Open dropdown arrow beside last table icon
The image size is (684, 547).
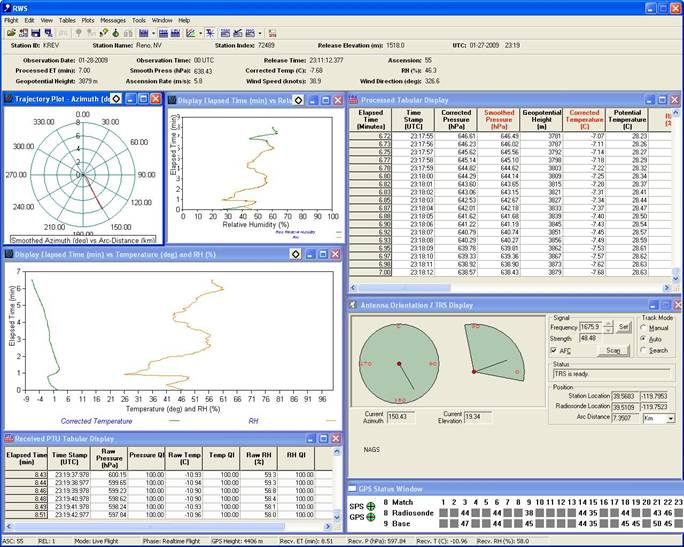[x=260, y=33]
